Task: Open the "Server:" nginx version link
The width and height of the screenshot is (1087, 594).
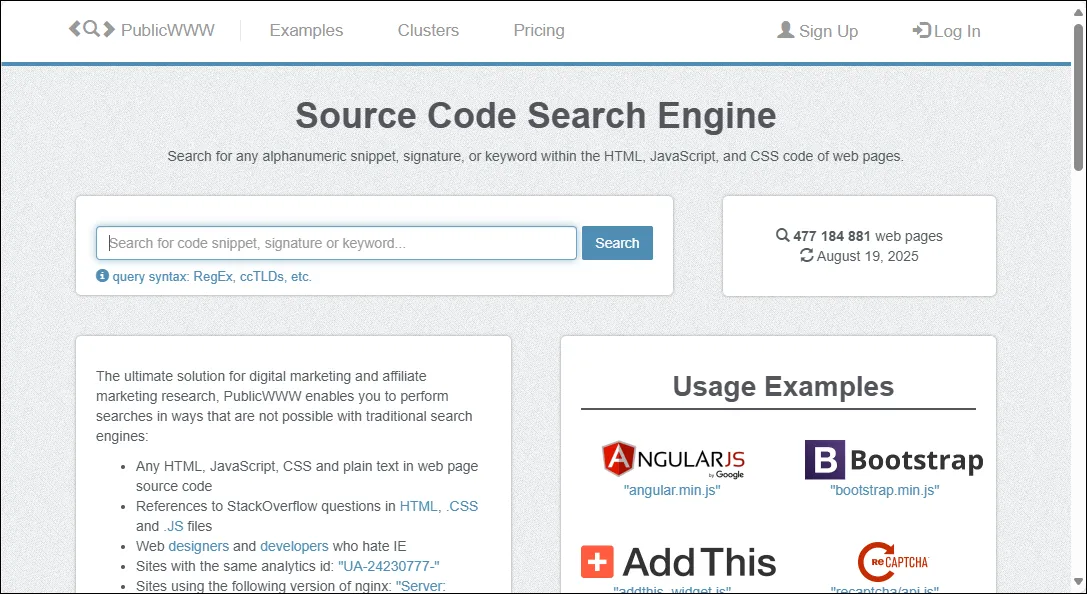Action: tap(421, 586)
